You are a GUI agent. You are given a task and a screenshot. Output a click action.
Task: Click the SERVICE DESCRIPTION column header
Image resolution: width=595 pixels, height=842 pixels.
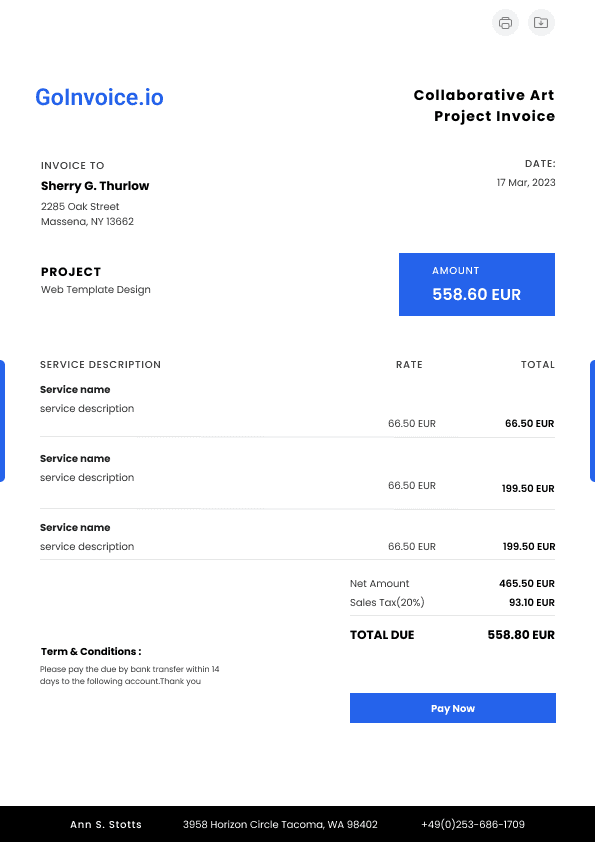pos(100,365)
